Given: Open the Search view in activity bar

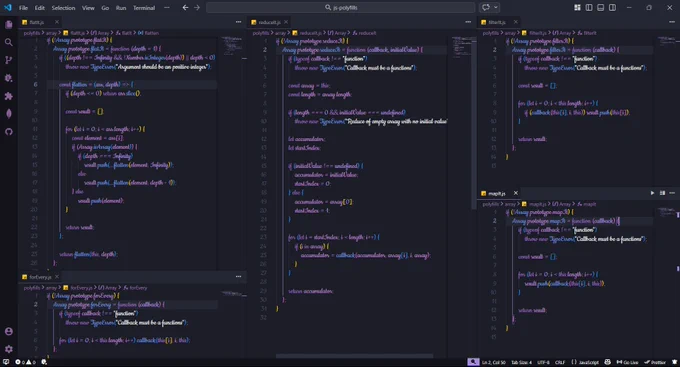Looking at the screenshot, I should pyautogui.click(x=9, y=42).
